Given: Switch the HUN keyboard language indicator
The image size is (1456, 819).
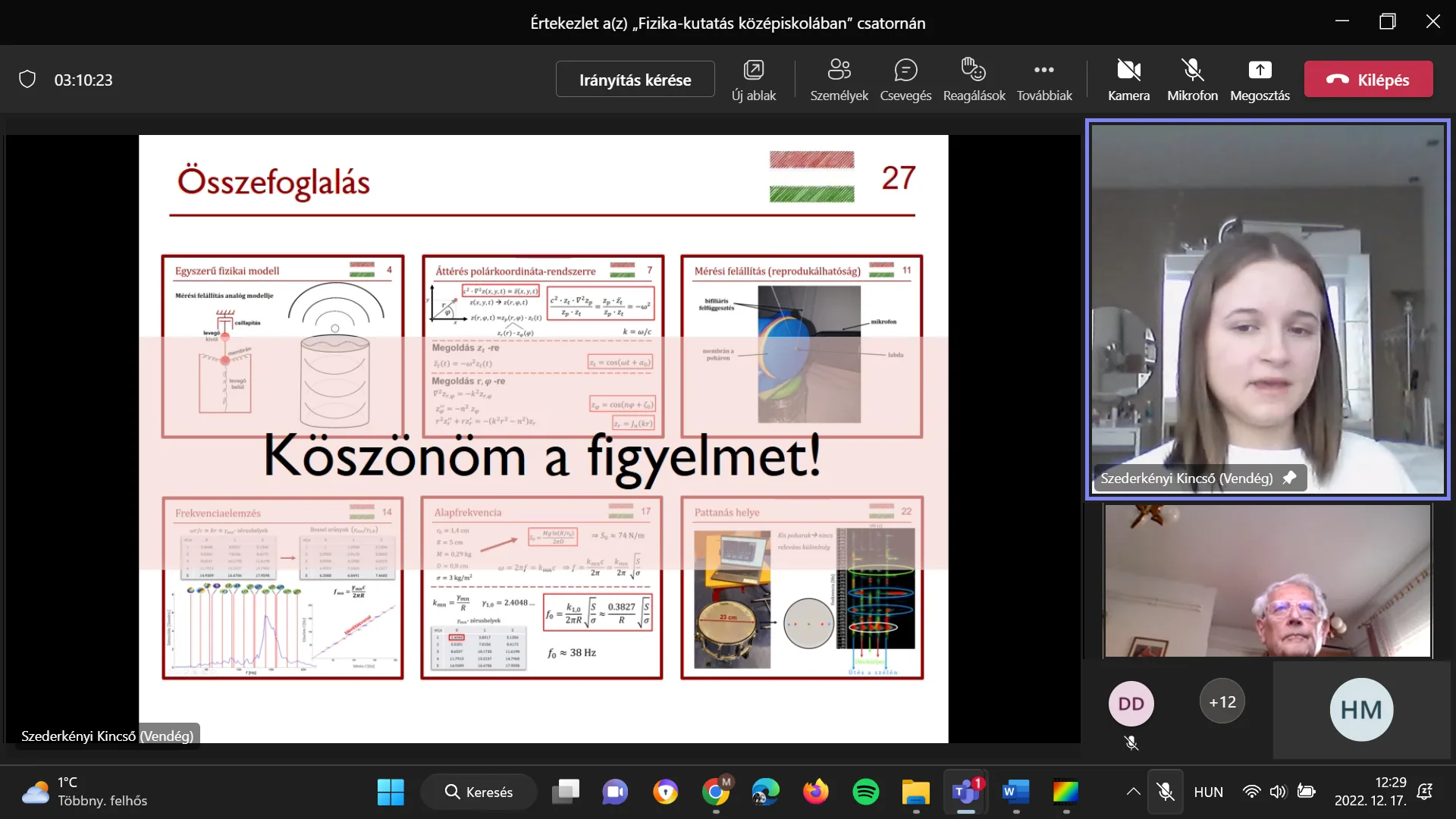Looking at the screenshot, I should pyautogui.click(x=1208, y=792).
